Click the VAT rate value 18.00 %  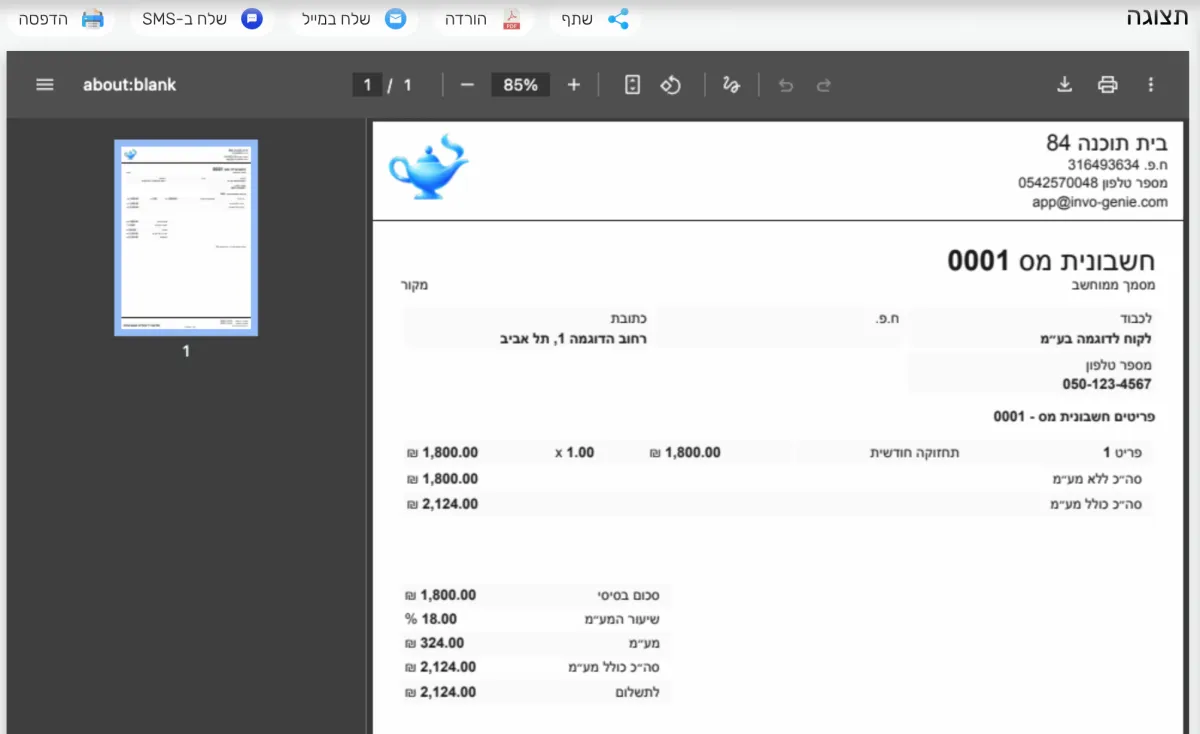431,619
